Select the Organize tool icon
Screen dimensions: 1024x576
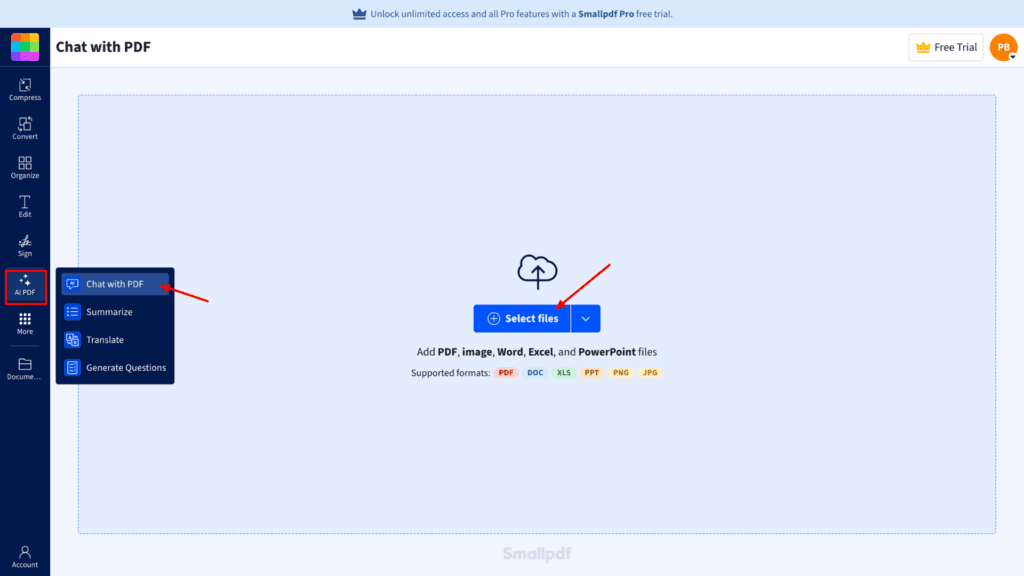[x=24, y=167]
